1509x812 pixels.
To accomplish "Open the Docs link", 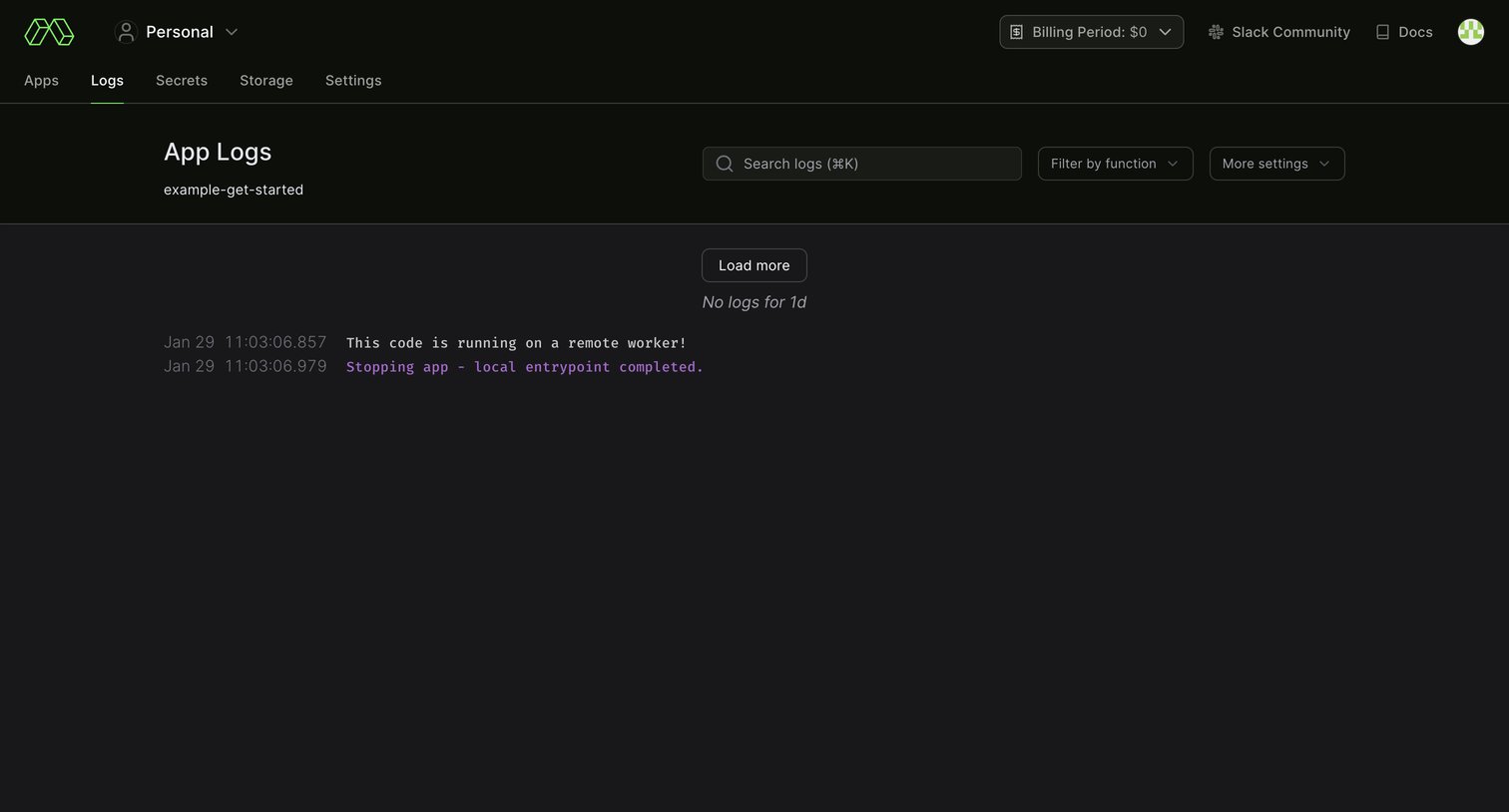I will (1404, 32).
